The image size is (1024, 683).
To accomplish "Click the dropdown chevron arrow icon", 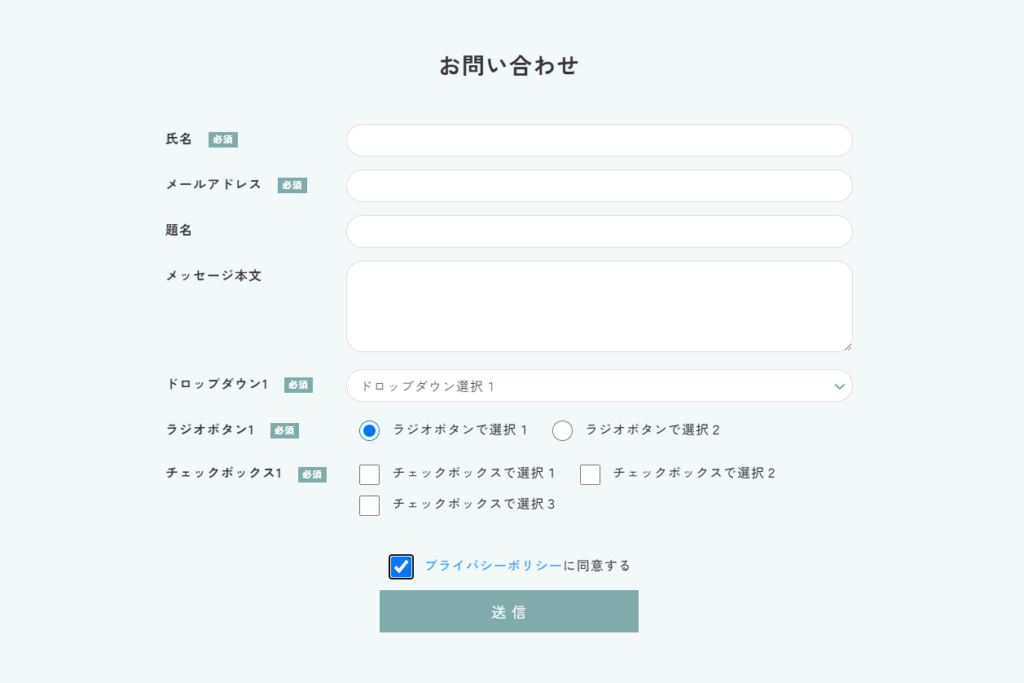I will coord(839,386).
